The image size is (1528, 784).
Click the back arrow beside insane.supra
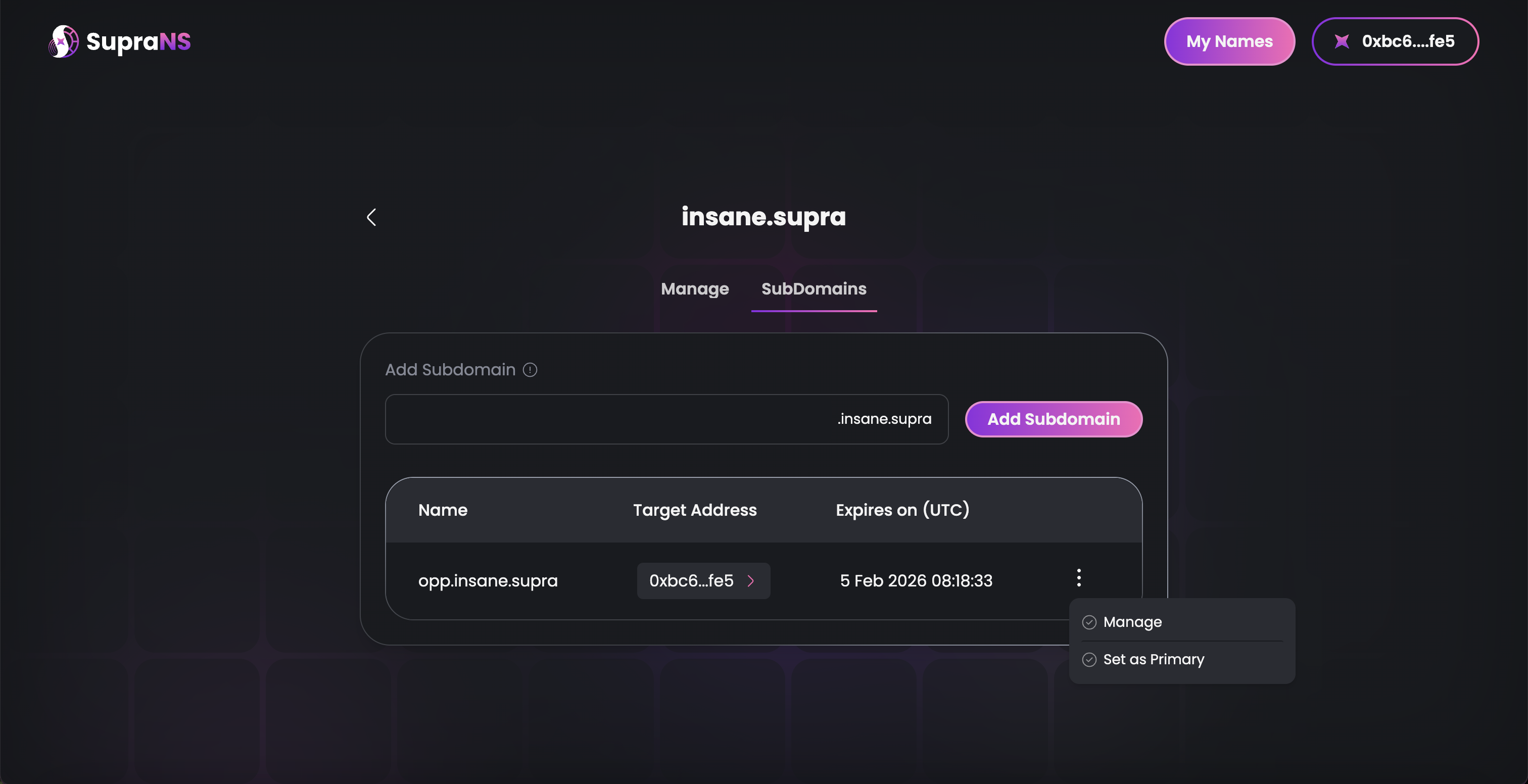coord(371,217)
